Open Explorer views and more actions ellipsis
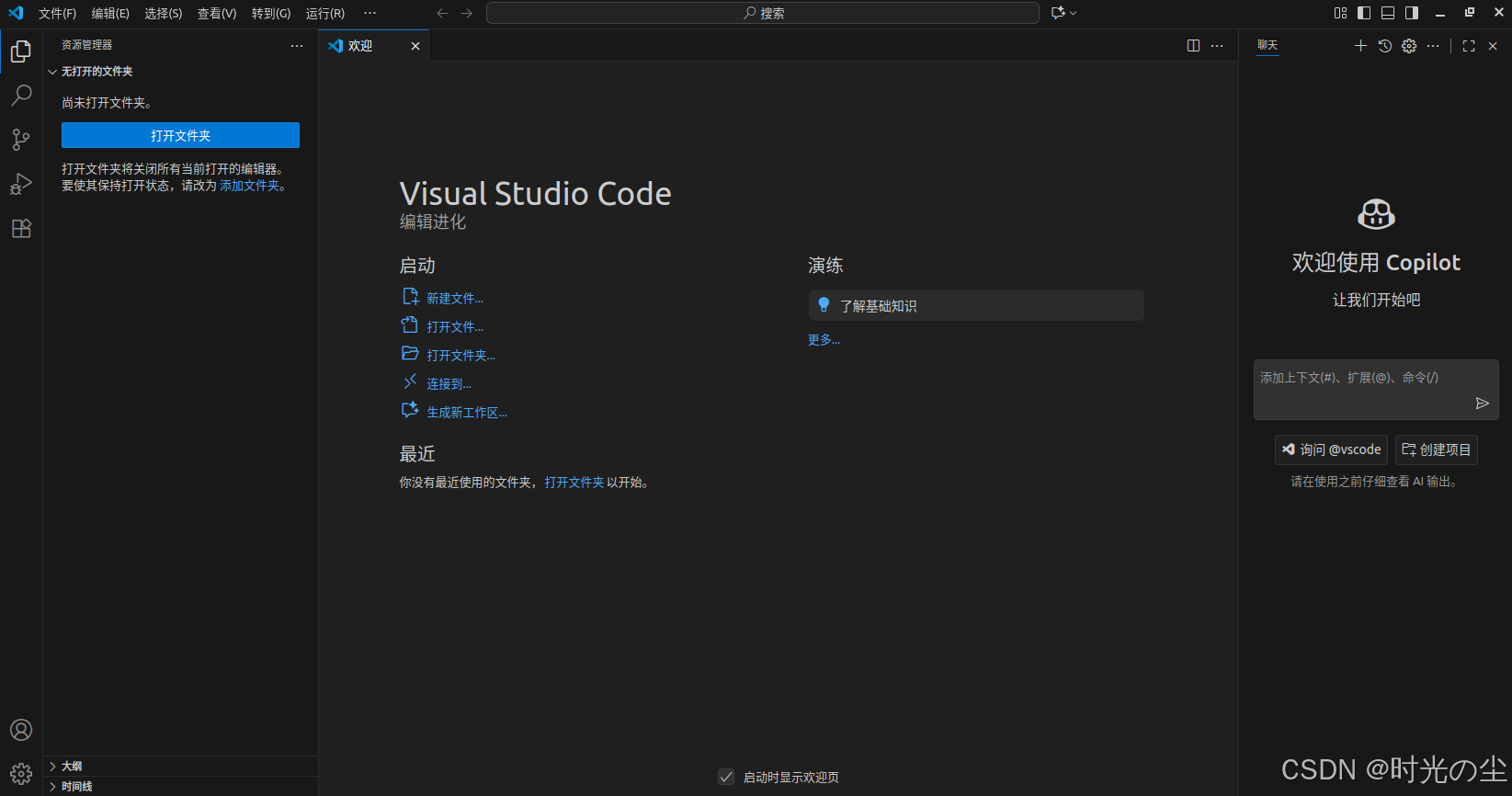This screenshot has width=1512, height=796. pos(297,46)
